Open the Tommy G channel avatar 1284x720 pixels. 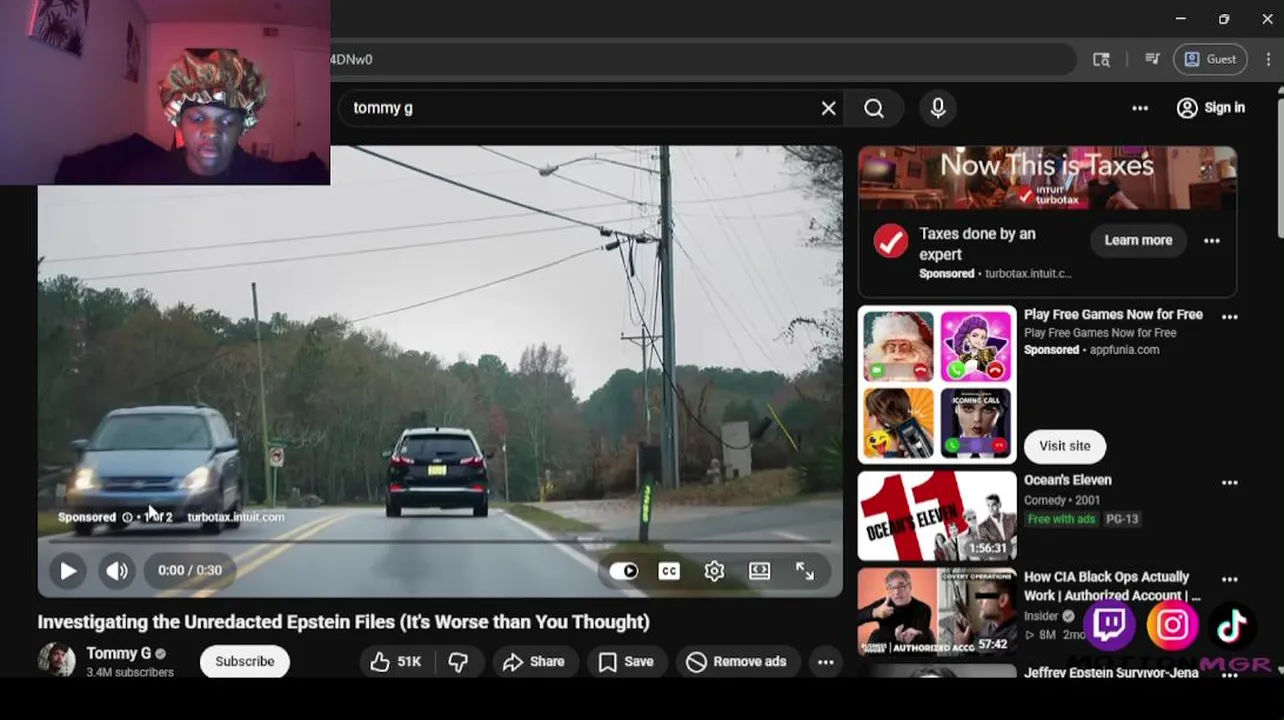pyautogui.click(x=56, y=661)
